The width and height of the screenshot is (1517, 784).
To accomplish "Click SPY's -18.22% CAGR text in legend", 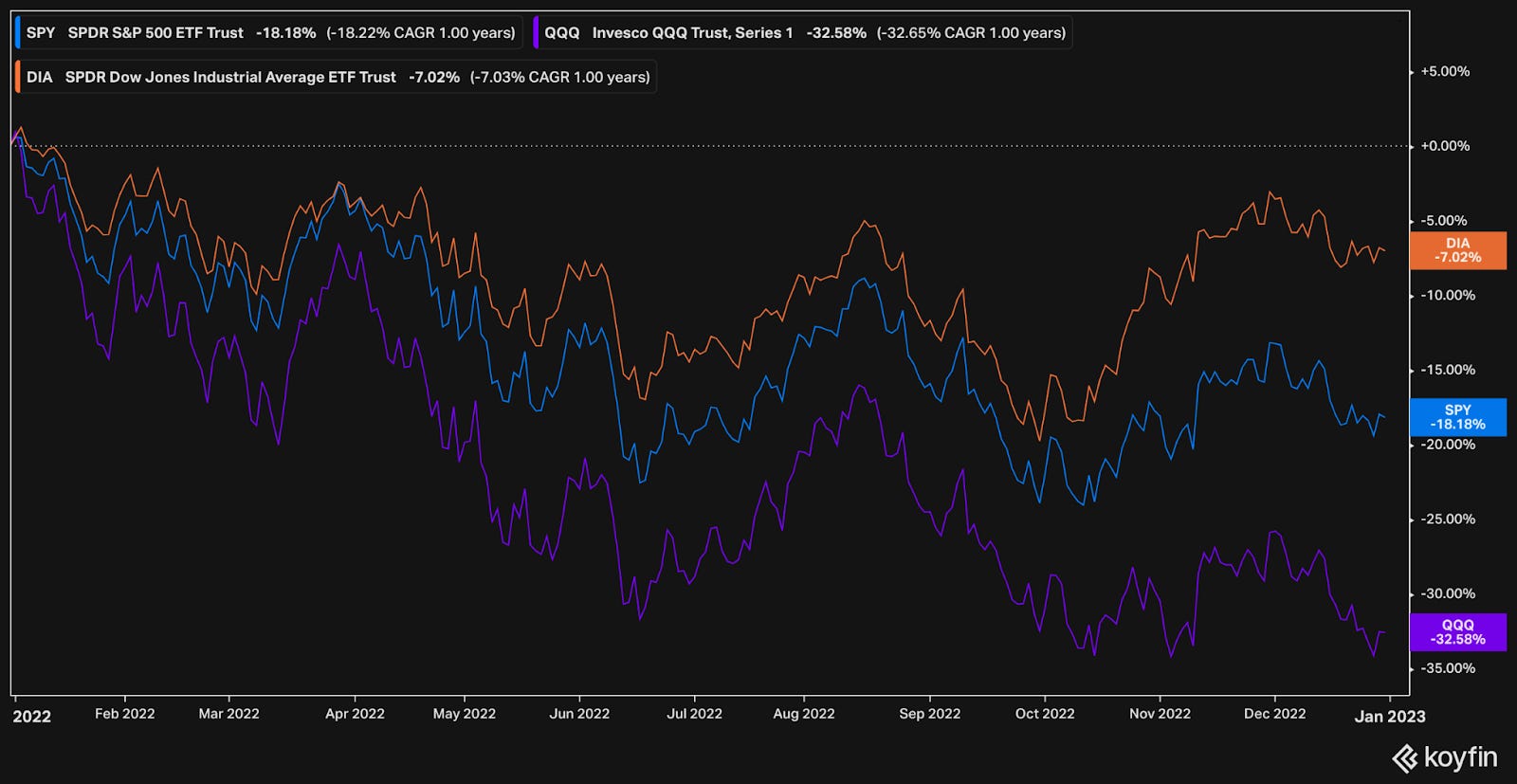I will (421, 32).
